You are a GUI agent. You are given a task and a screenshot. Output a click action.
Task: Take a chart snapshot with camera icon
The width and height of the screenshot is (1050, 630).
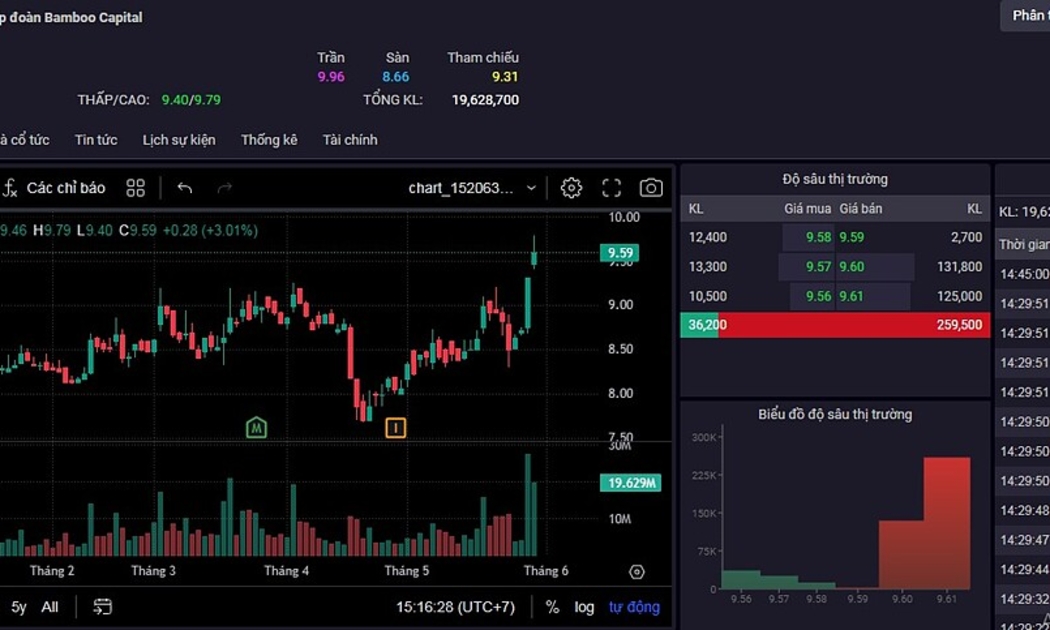651,188
